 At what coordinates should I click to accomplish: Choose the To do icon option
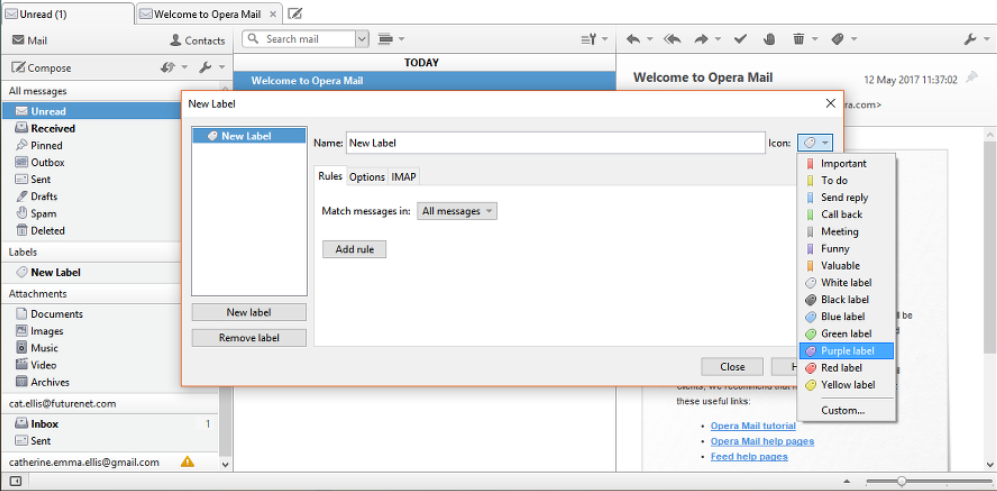[x=810, y=181]
